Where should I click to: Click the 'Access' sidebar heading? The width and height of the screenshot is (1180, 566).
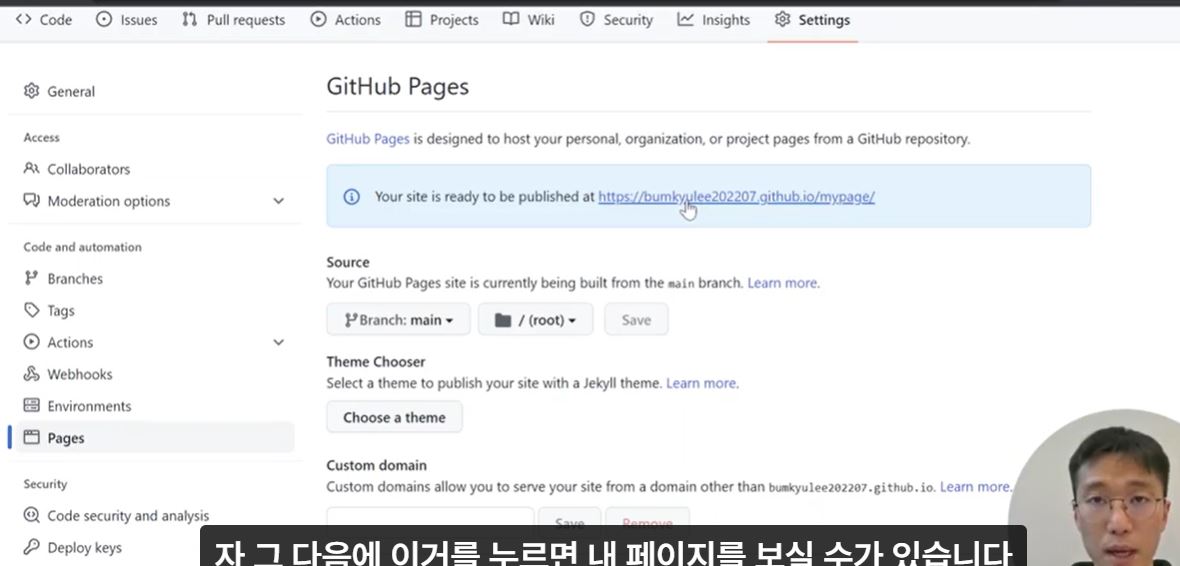coord(41,138)
